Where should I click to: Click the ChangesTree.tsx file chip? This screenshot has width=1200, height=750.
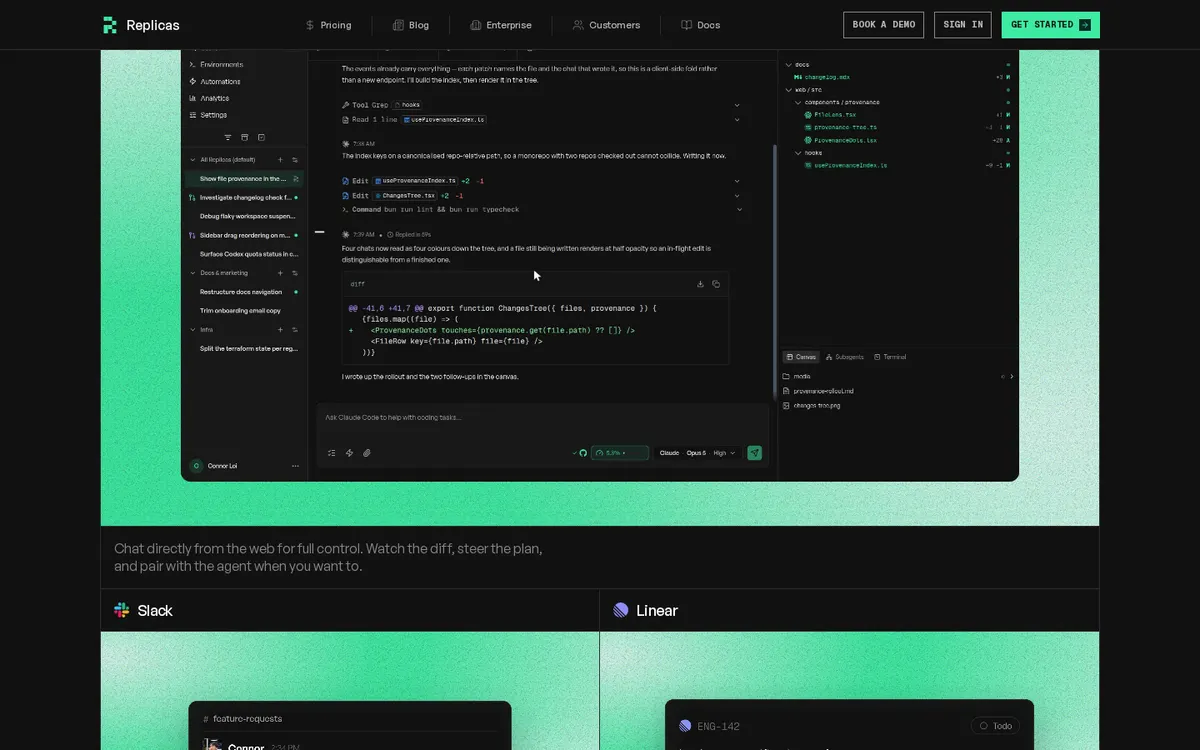click(405, 196)
